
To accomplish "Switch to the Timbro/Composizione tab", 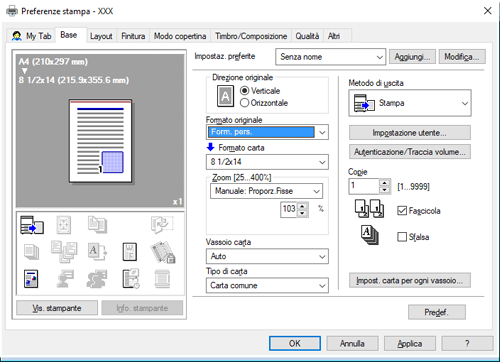I will 251,36.
